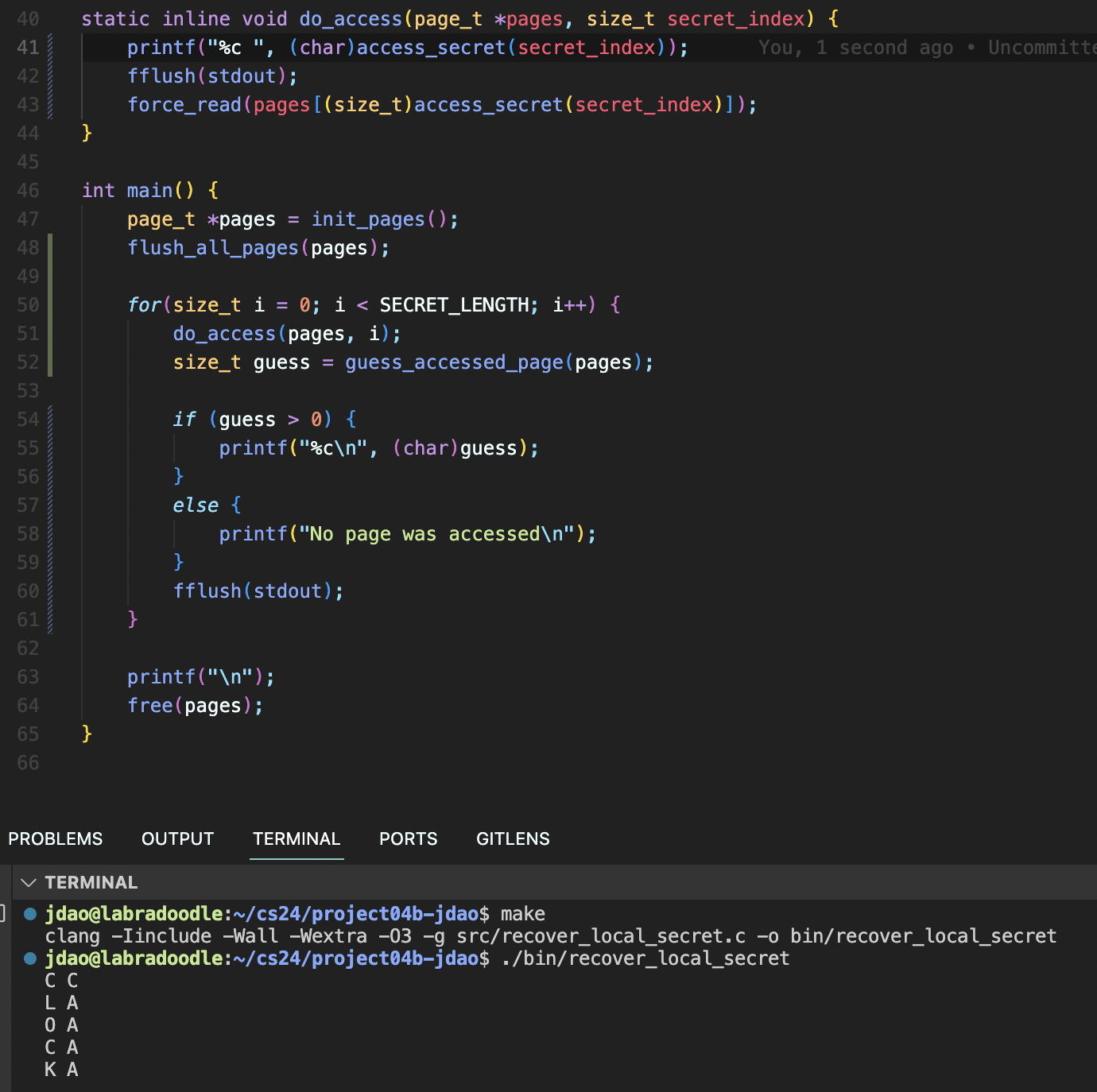Screen dimensions: 1097x1092
Task: Click line number 46 in the gutter
Action: [28, 191]
